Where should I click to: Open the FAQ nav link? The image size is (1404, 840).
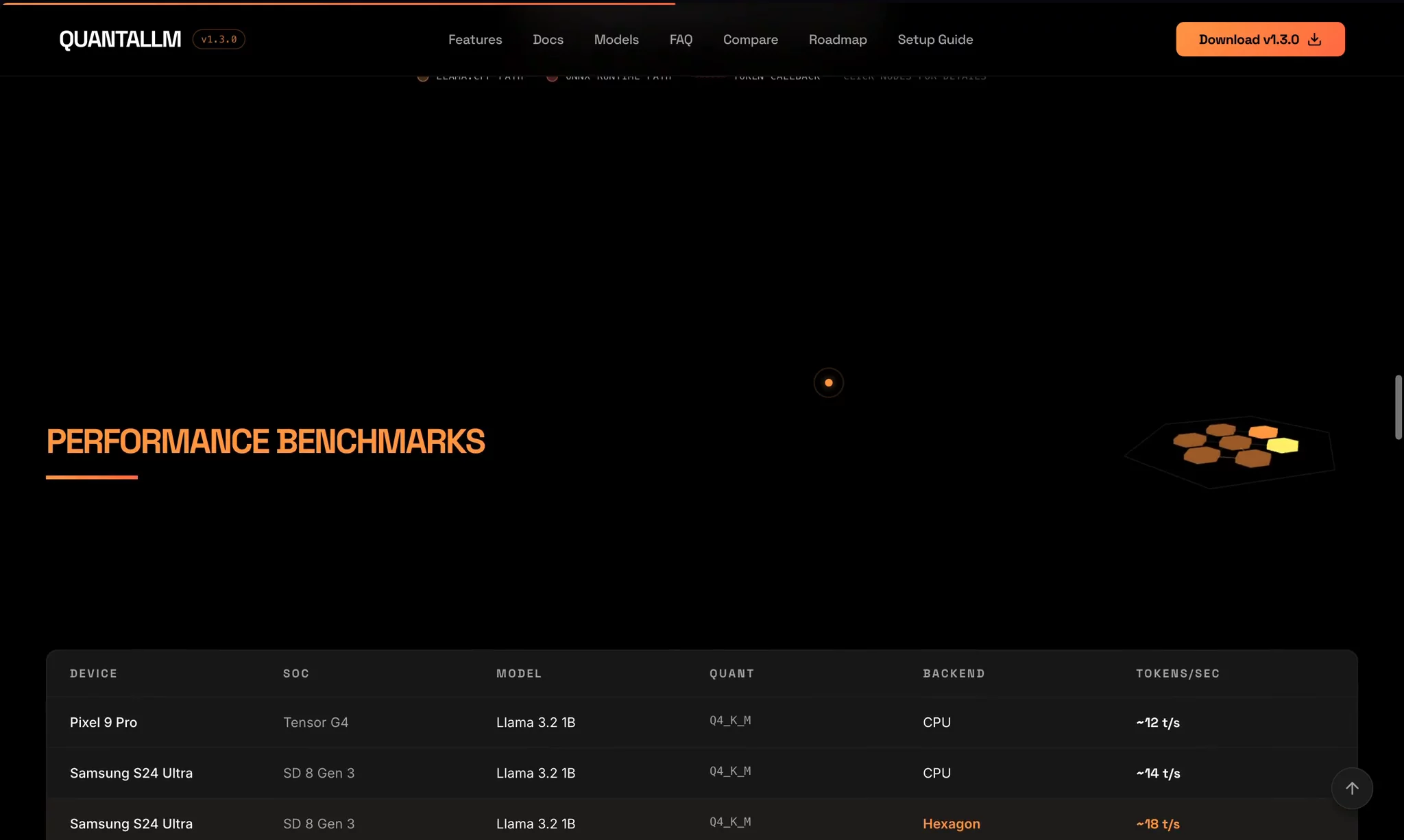[x=681, y=39]
